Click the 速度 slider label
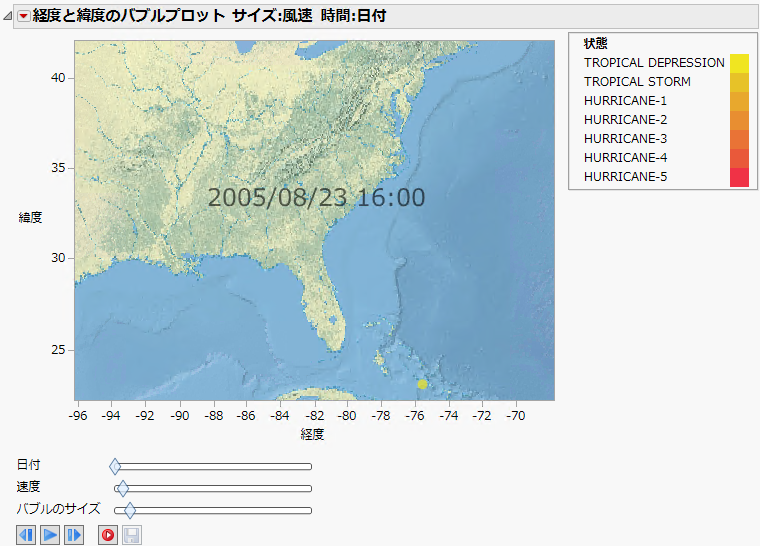Viewport: 760px width, 546px height. [x=29, y=487]
